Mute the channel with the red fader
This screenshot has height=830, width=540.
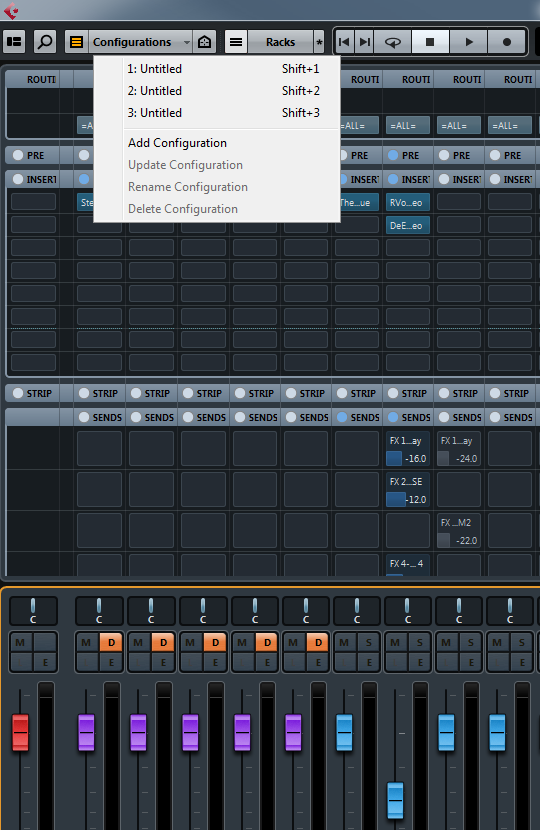[x=20, y=642]
